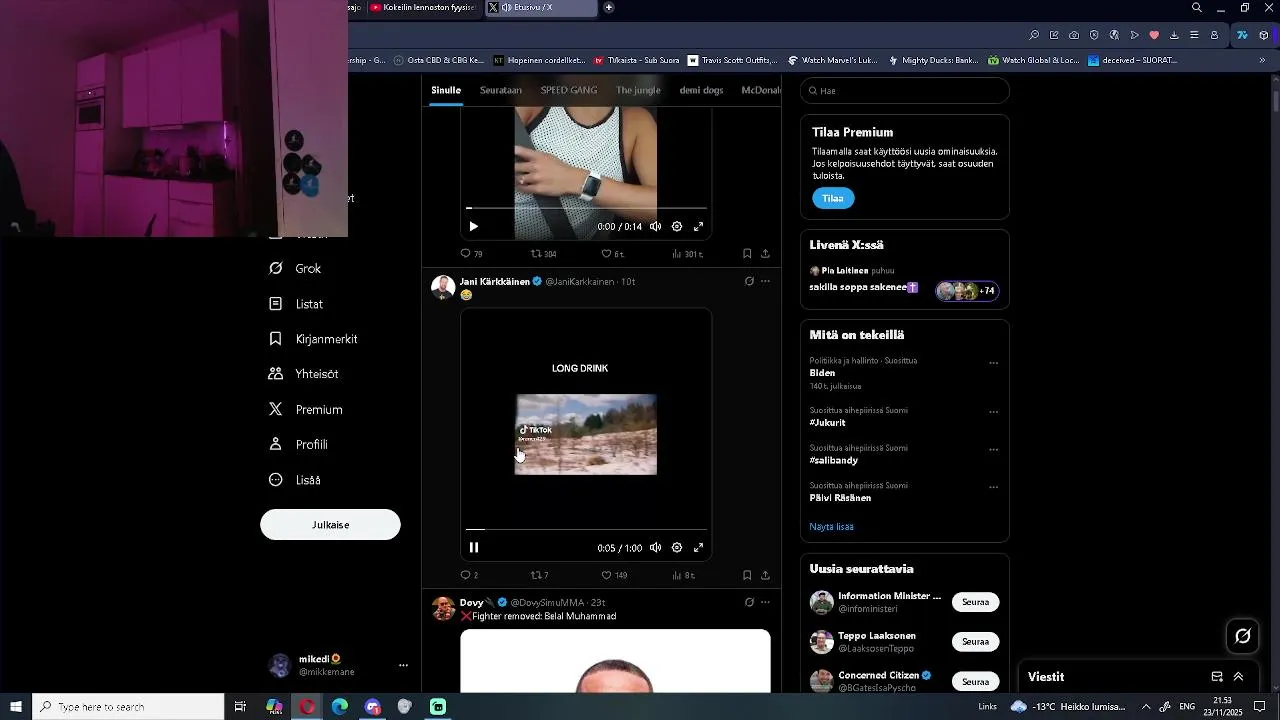The width and height of the screenshot is (1280, 720).
Task: Follow Teppo Laaksonen
Action: tap(975, 642)
